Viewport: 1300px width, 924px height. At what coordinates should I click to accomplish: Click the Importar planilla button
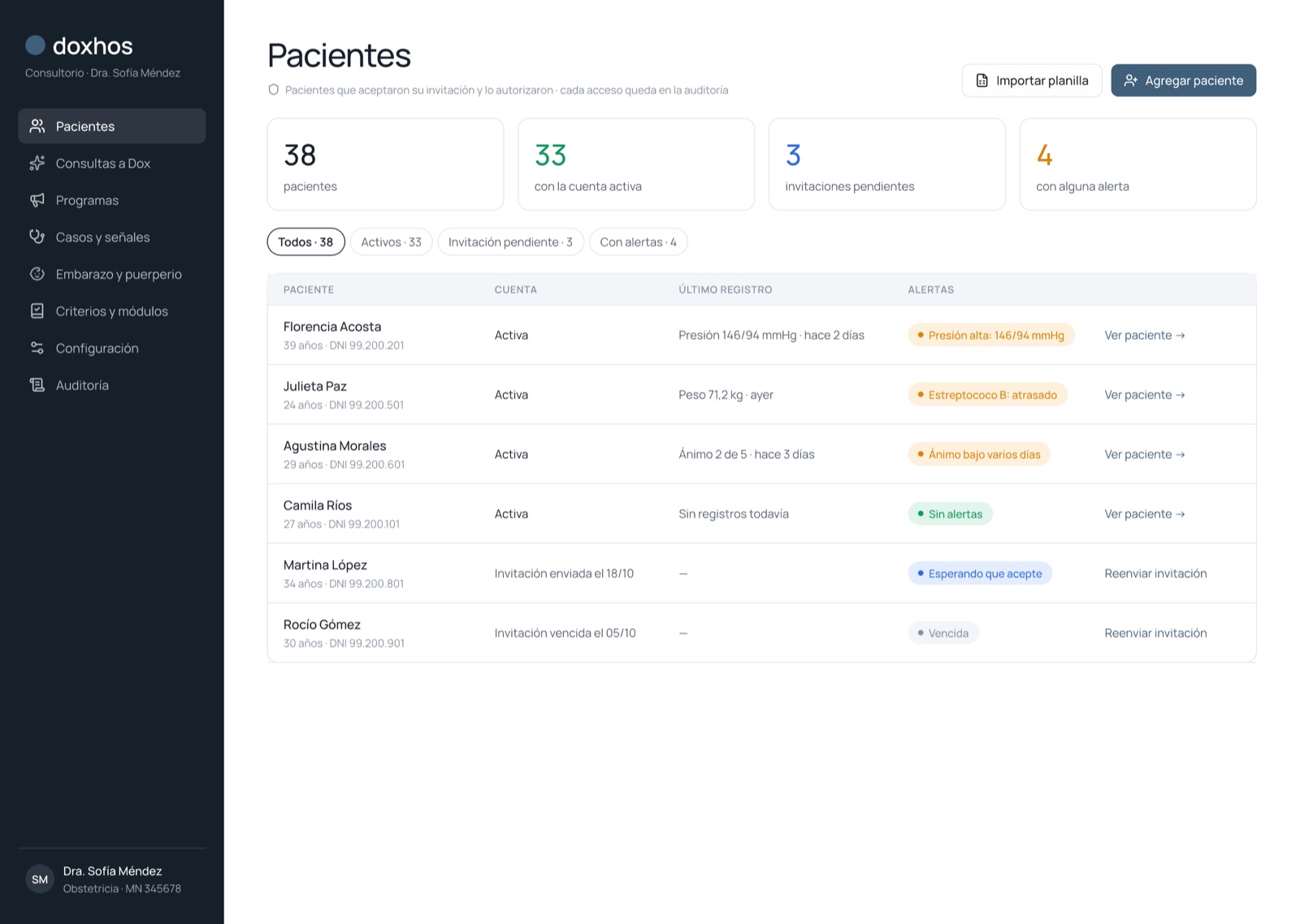(x=1032, y=80)
